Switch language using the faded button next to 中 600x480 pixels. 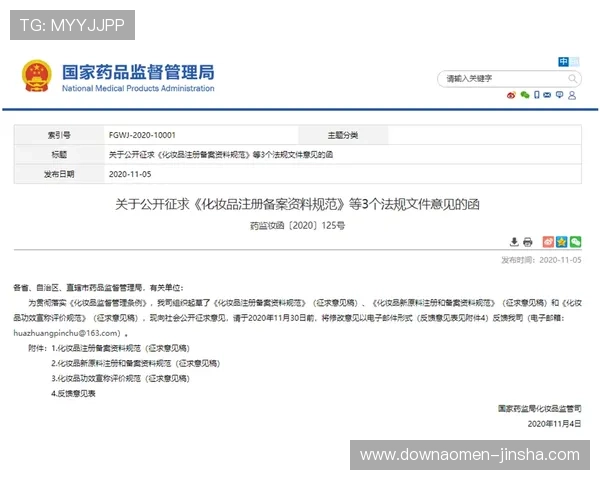[575, 62]
